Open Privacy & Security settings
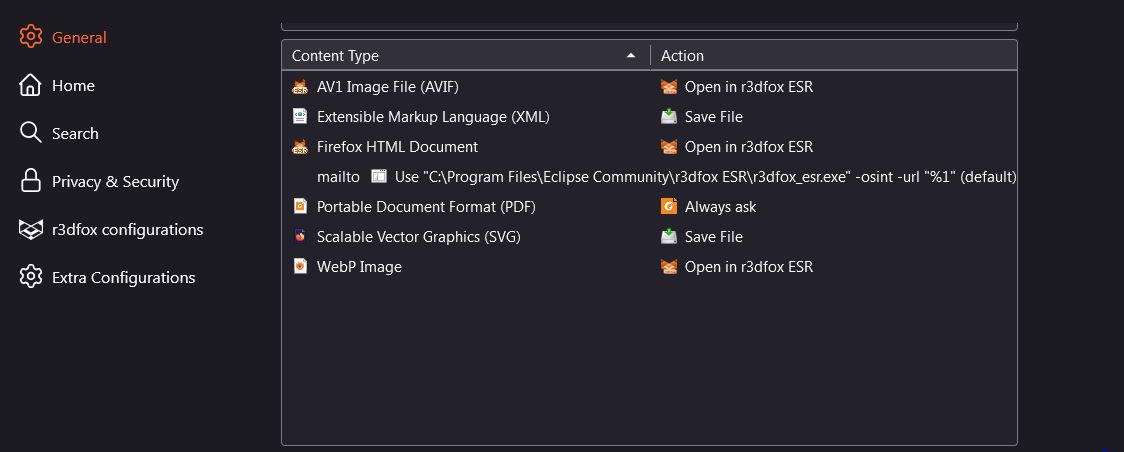1124x452 pixels. (x=99, y=181)
